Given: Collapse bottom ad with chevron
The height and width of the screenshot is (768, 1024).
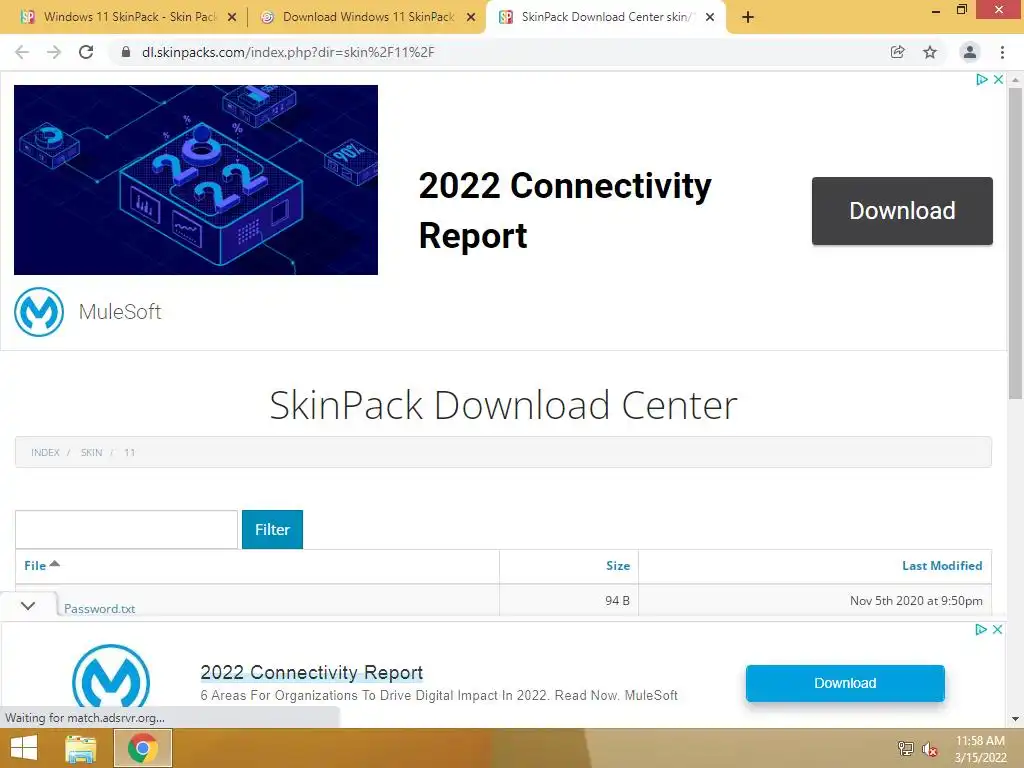Looking at the screenshot, I should (x=28, y=606).
